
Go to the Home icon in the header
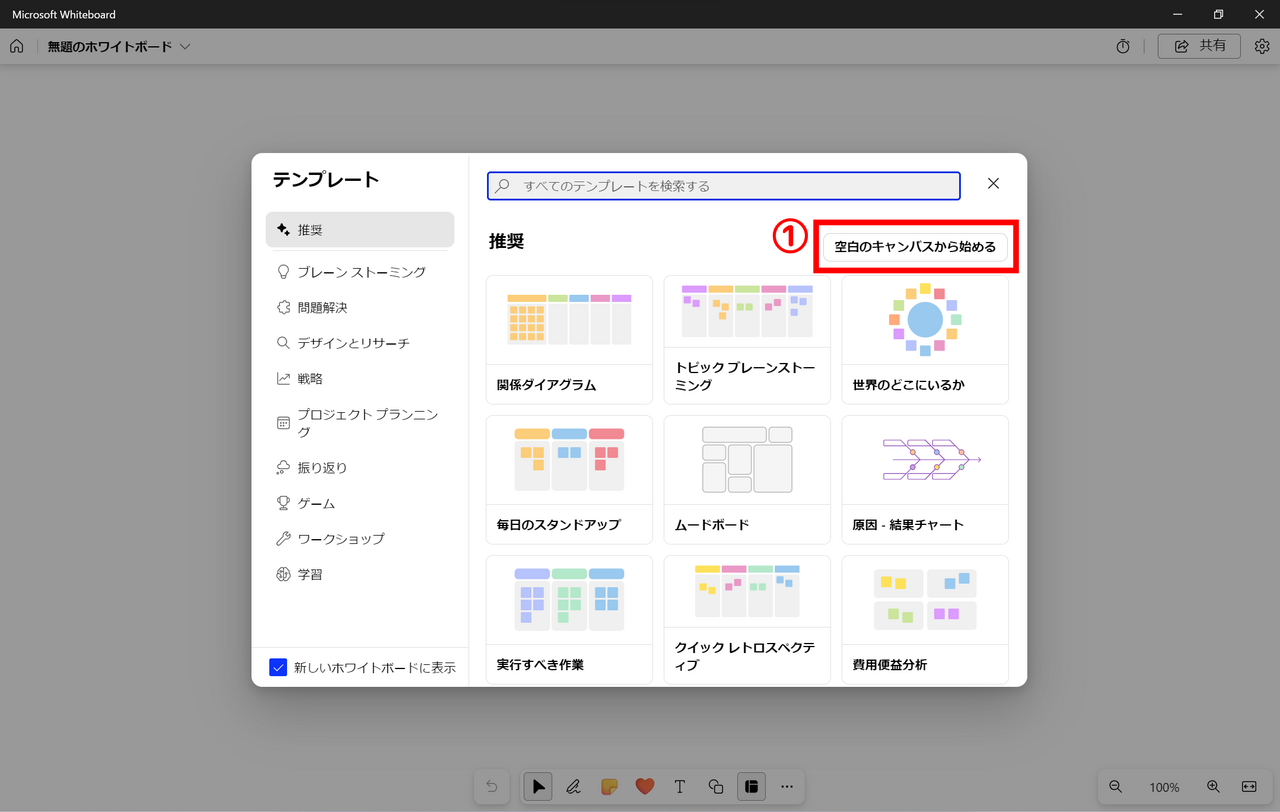point(16,47)
